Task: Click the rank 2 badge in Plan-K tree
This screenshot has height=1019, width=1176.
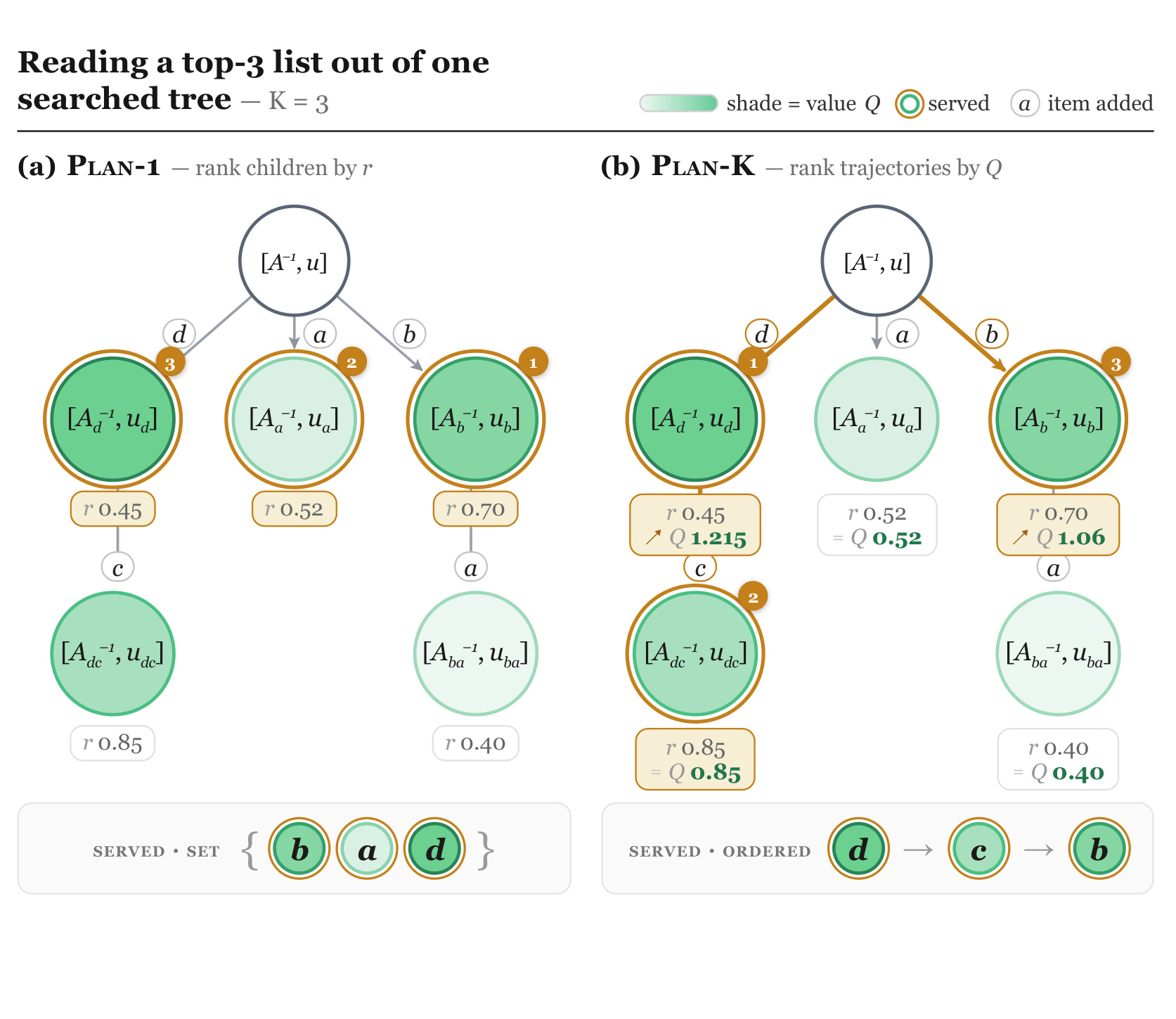Action: pyautogui.click(x=753, y=597)
